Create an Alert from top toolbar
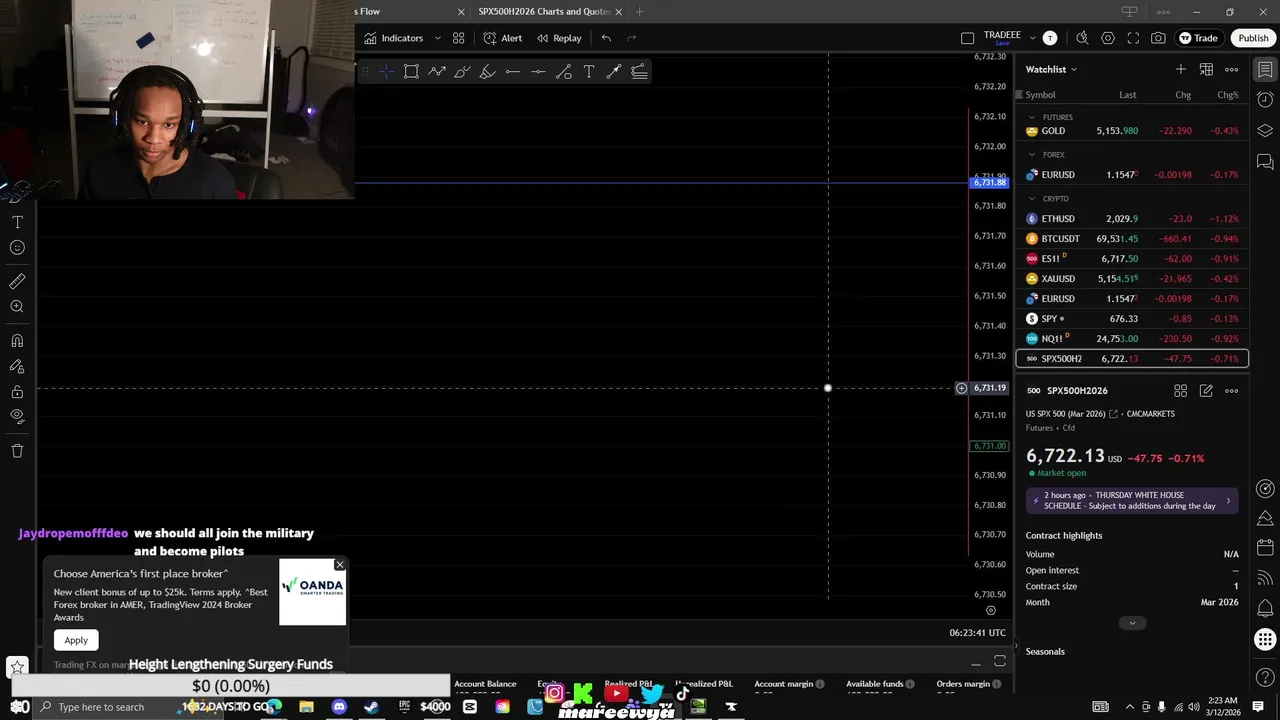This screenshot has height=720, width=1280. click(x=503, y=38)
